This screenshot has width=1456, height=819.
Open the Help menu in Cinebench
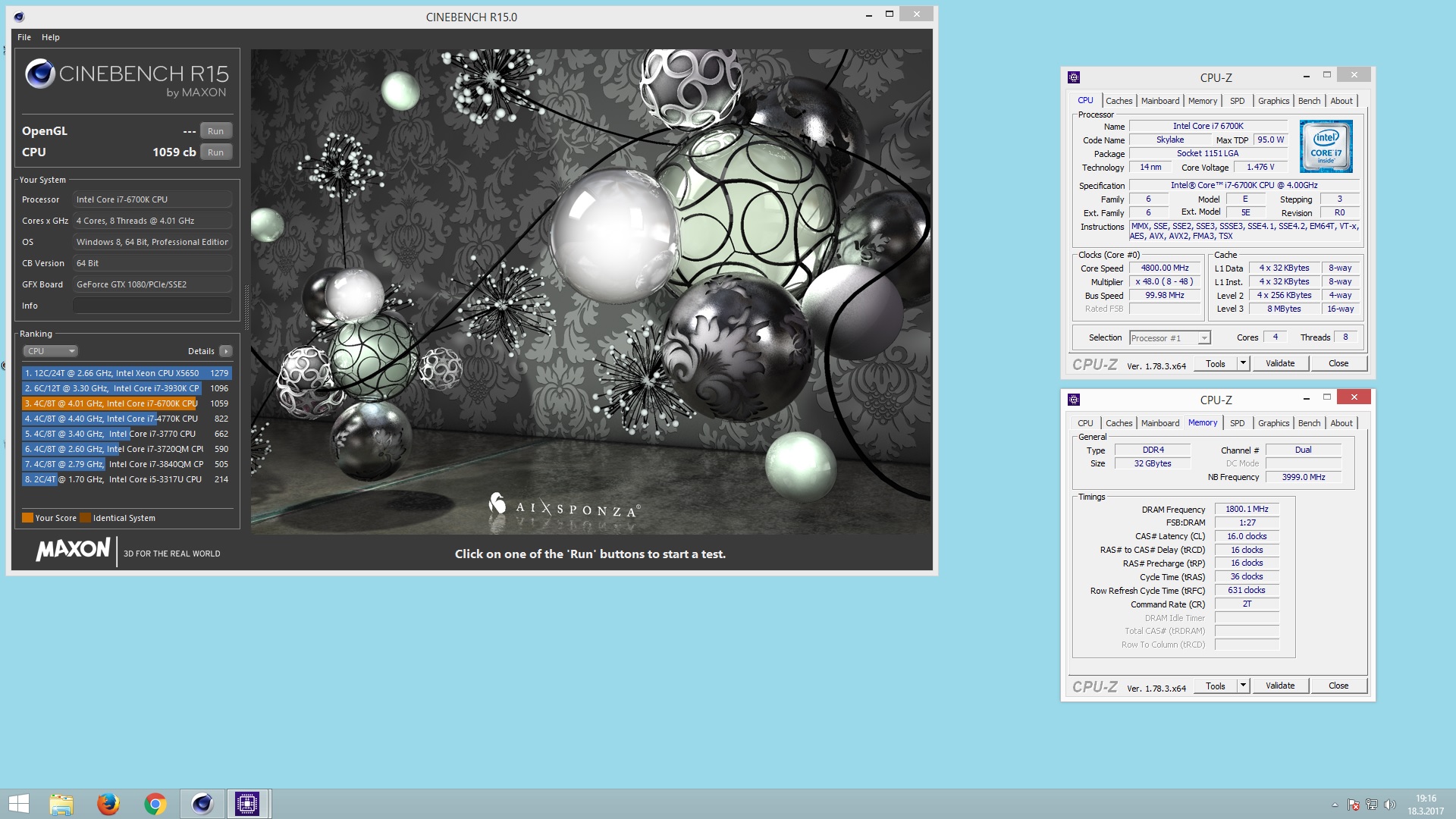50,37
